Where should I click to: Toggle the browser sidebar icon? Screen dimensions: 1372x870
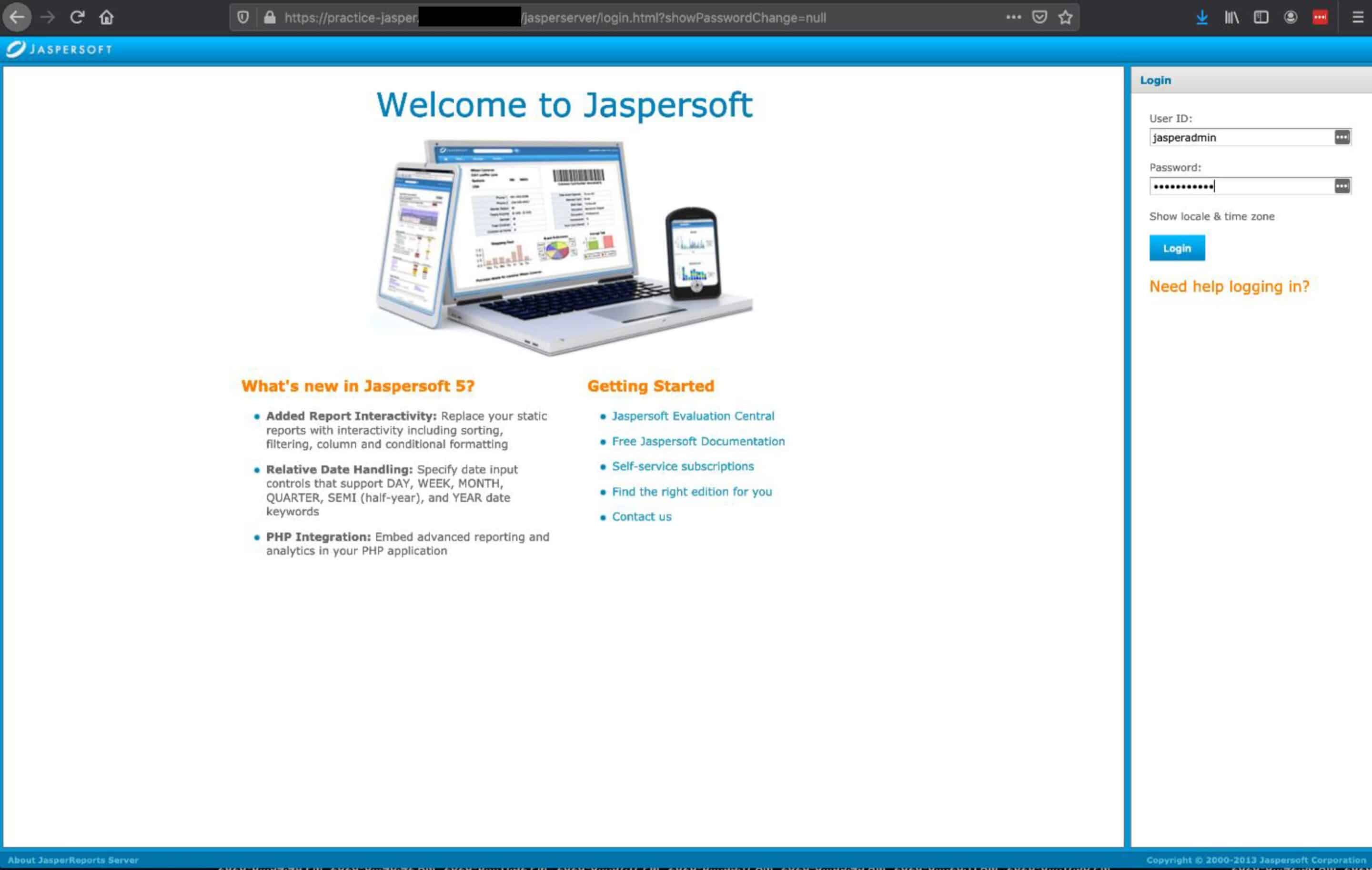(x=1261, y=17)
